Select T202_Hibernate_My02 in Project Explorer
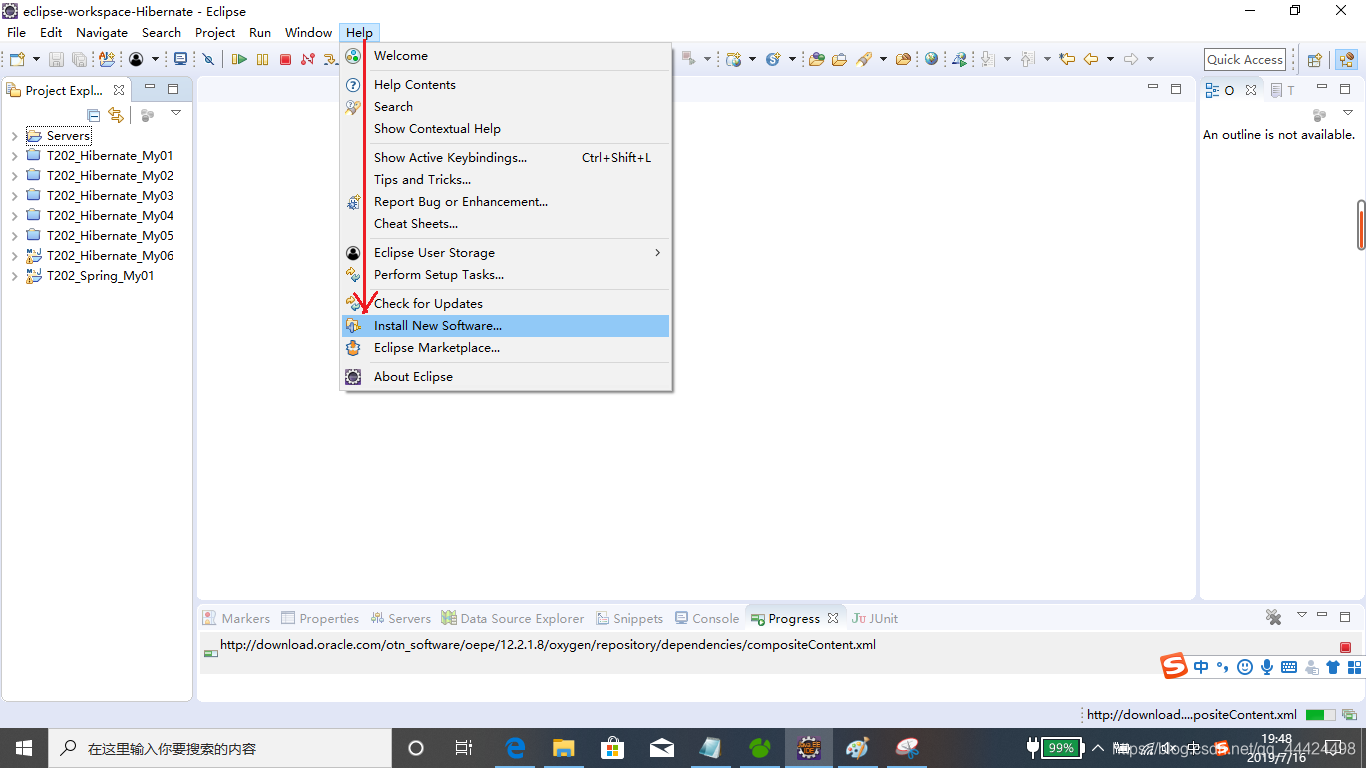Viewport: 1366px width, 768px height. (110, 176)
